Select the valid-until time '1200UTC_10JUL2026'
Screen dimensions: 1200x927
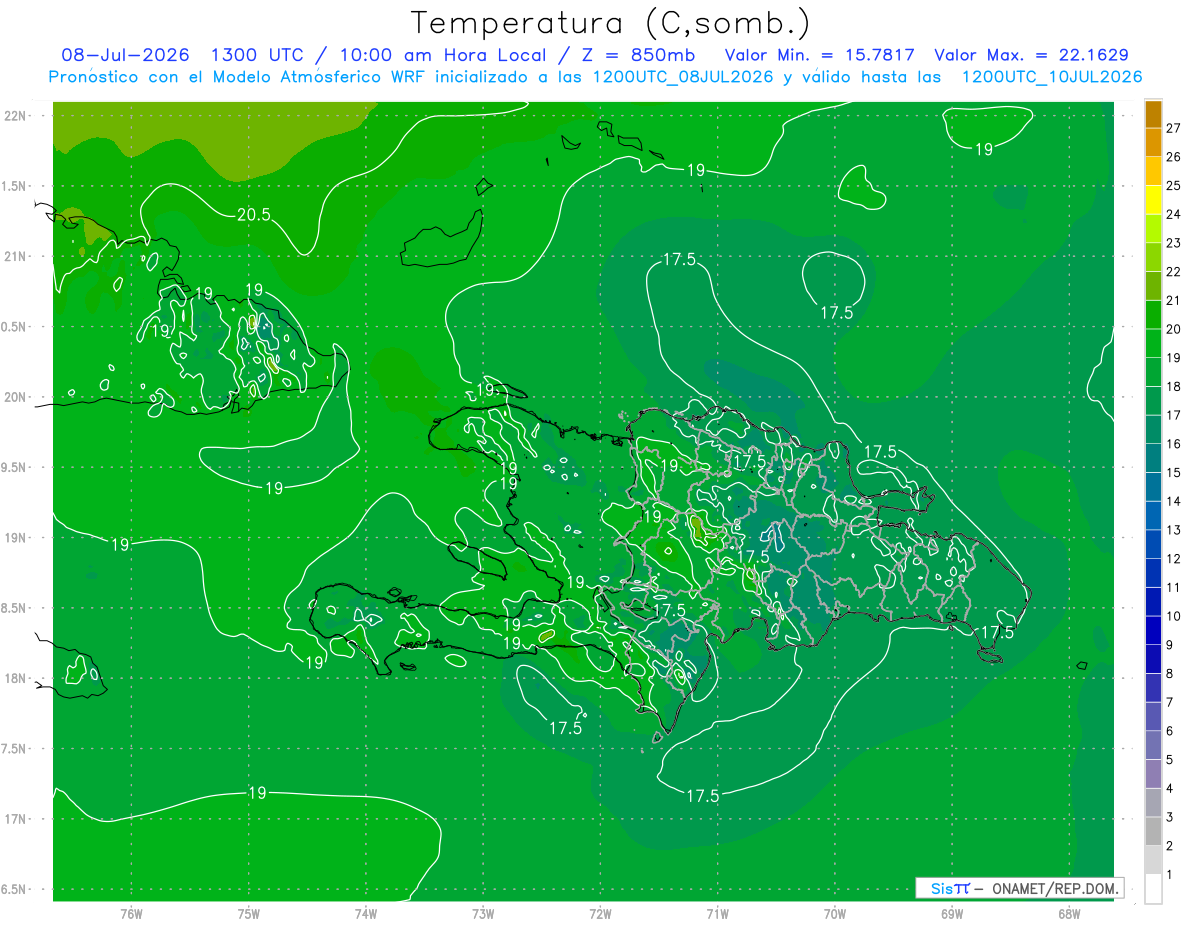[x=1052, y=77]
